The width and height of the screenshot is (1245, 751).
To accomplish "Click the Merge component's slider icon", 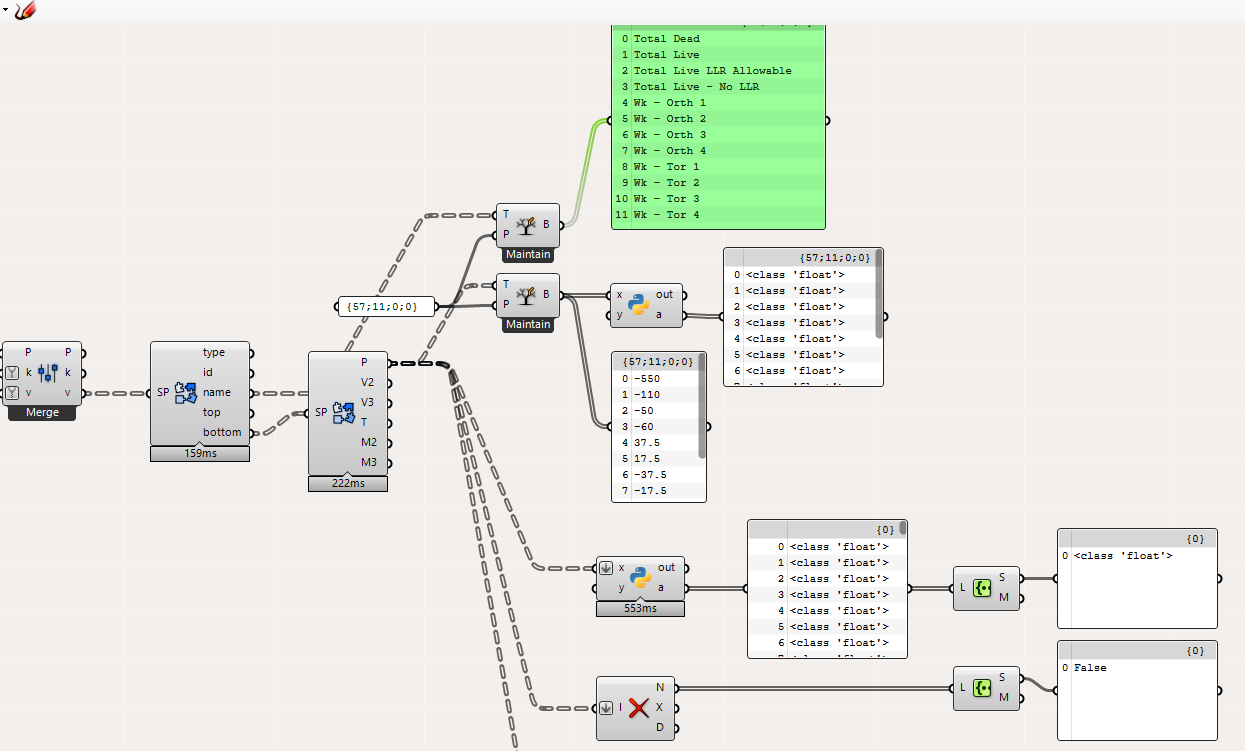I will (x=48, y=373).
